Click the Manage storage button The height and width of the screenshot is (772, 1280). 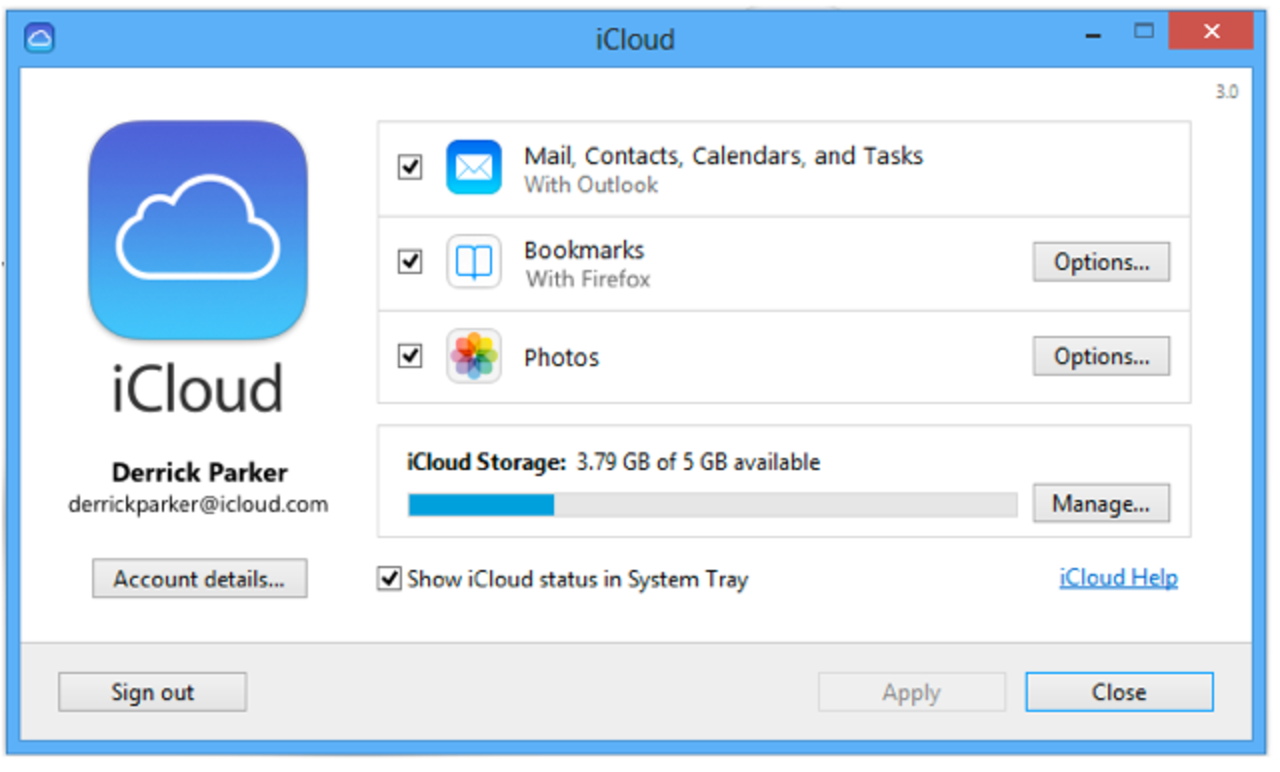[x=1101, y=503]
